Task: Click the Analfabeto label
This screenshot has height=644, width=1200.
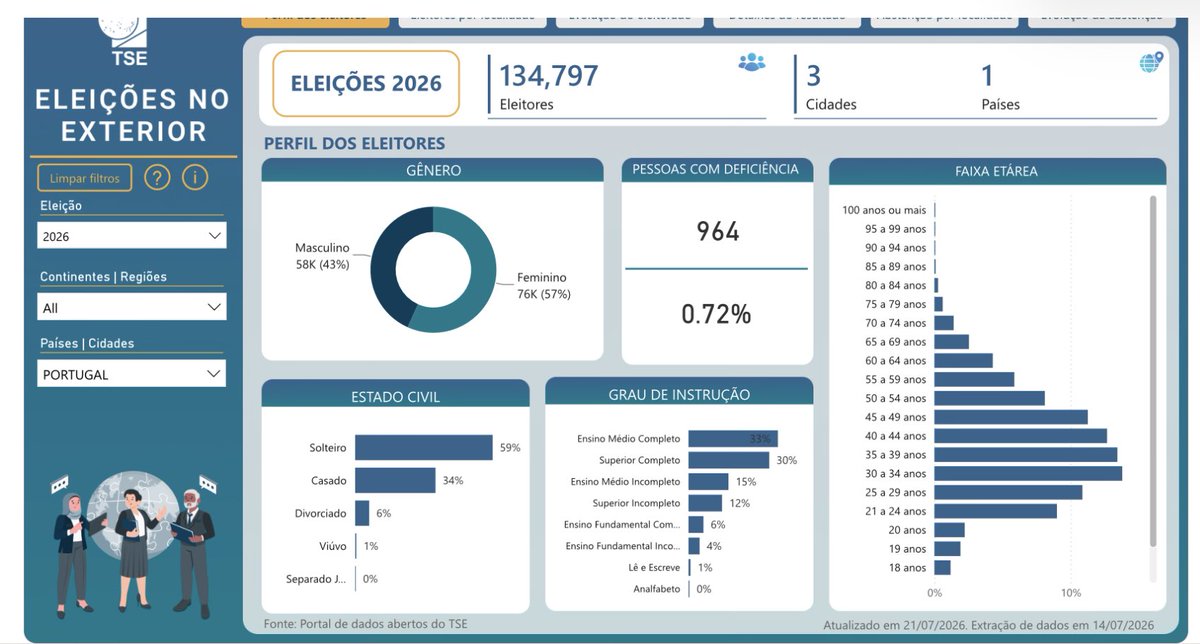Action: click(656, 589)
